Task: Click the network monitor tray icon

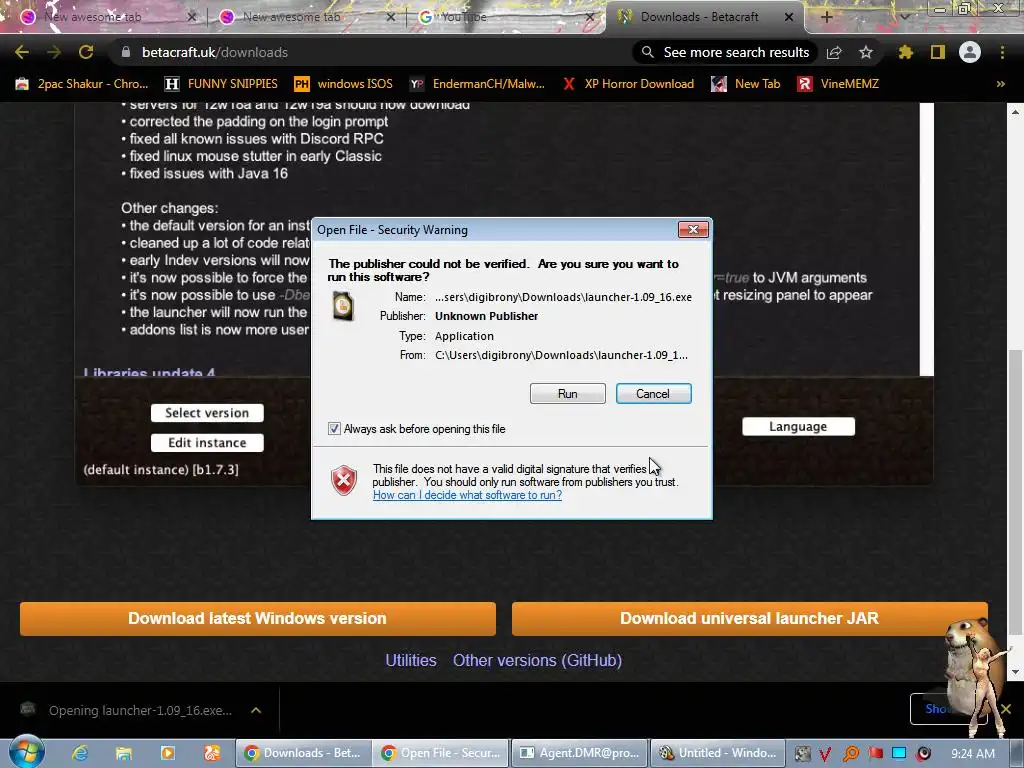Action: coord(899,754)
